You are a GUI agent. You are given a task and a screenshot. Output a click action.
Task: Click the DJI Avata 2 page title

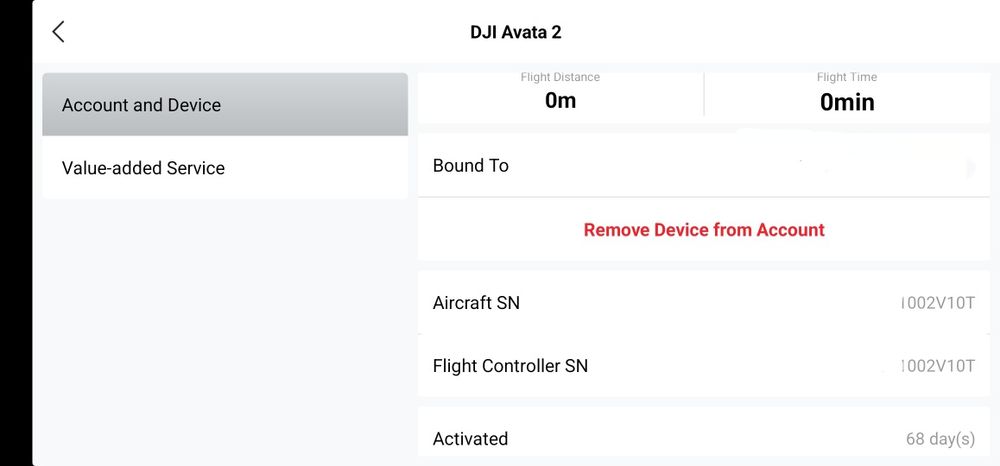(x=516, y=32)
